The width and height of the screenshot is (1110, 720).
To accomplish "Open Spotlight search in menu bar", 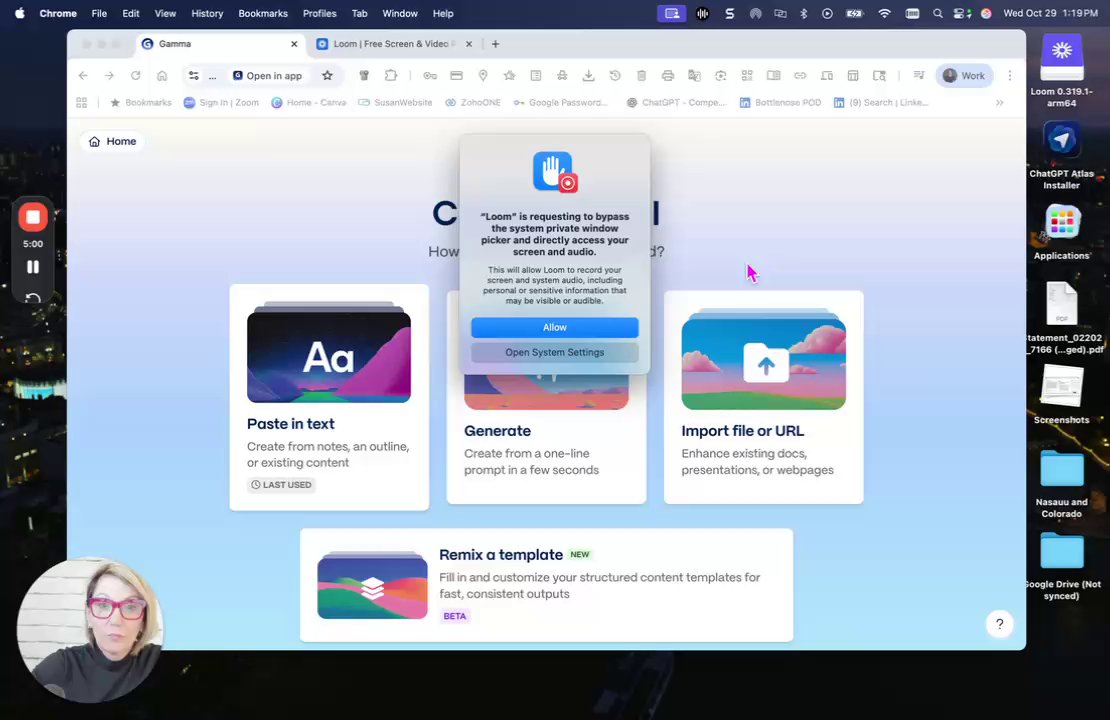I will click(937, 13).
